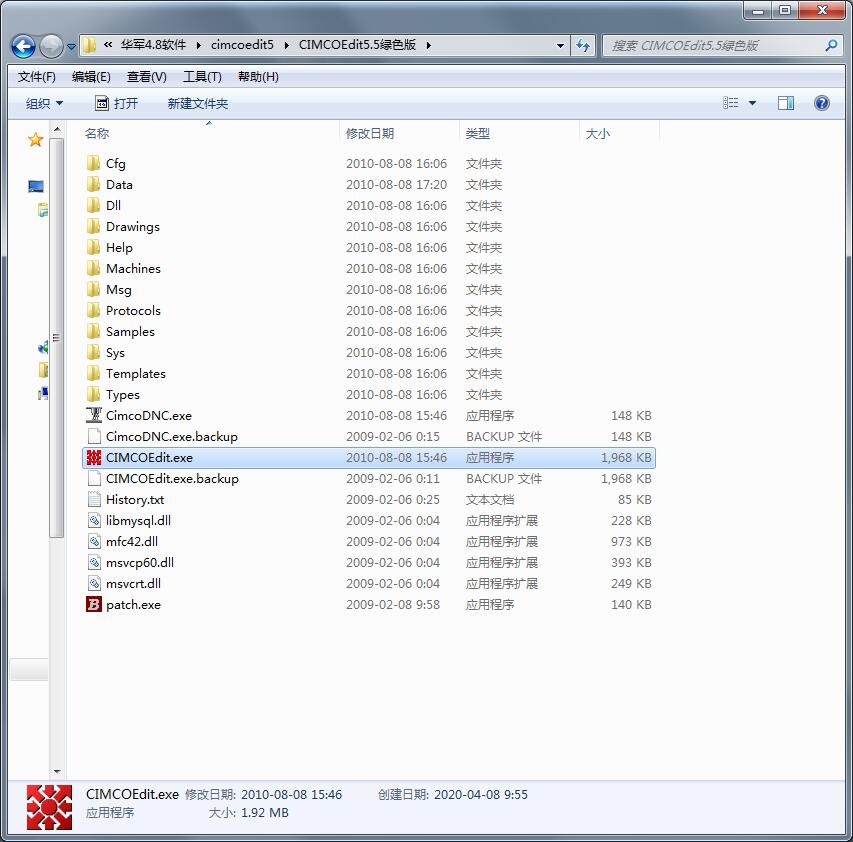The height and width of the screenshot is (842, 853).
Task: Expand arrow after CIMCOEdit5.5绿色版 breadcrumb
Action: 429,45
